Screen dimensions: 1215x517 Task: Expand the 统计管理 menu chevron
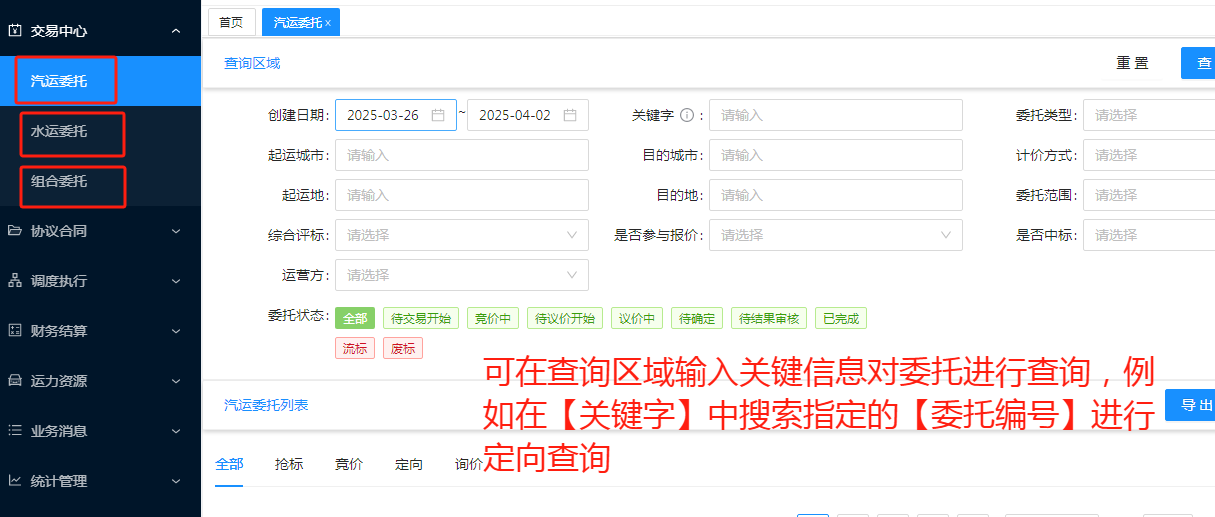[x=176, y=481]
